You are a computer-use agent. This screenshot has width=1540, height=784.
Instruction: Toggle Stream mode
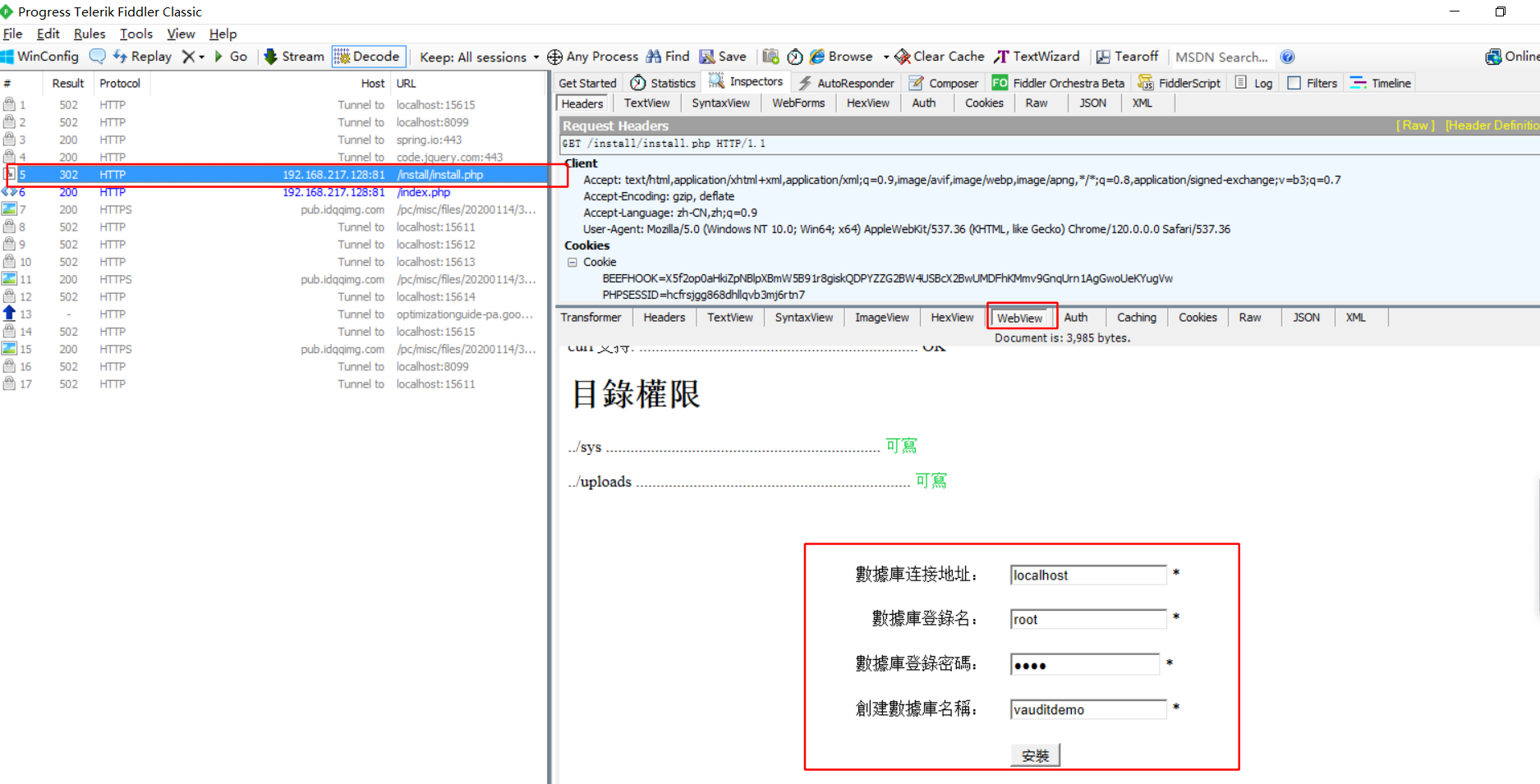coord(294,57)
